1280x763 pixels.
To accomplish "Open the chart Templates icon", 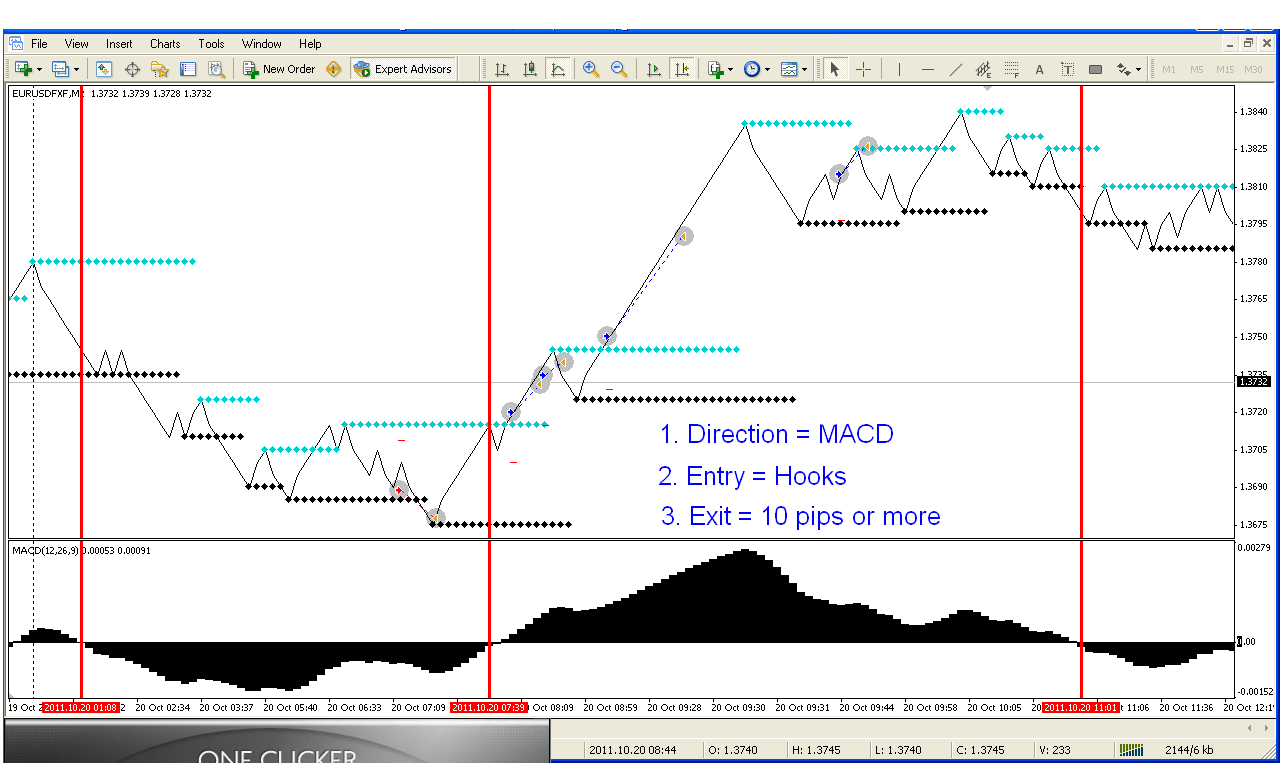I will [789, 69].
